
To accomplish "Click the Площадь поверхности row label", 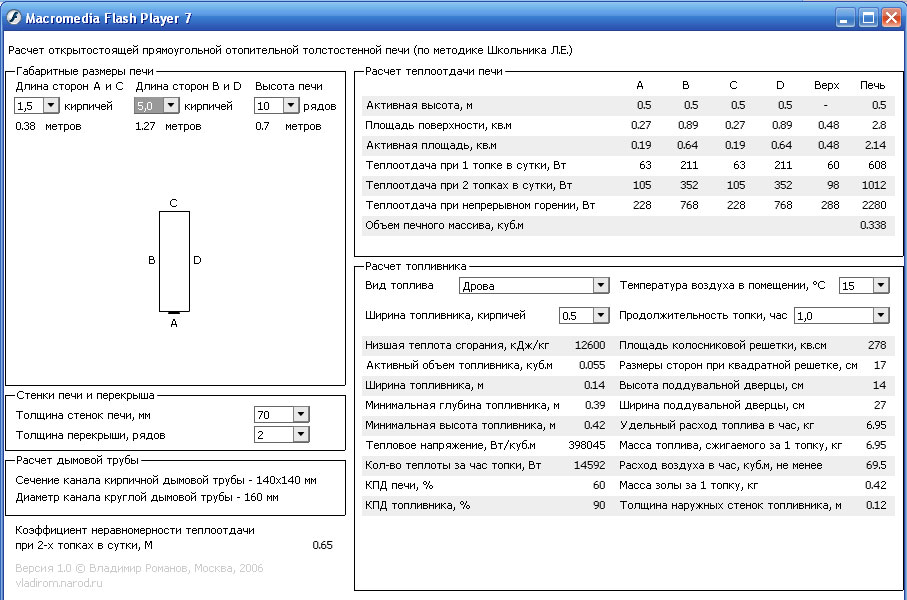I will (438, 125).
